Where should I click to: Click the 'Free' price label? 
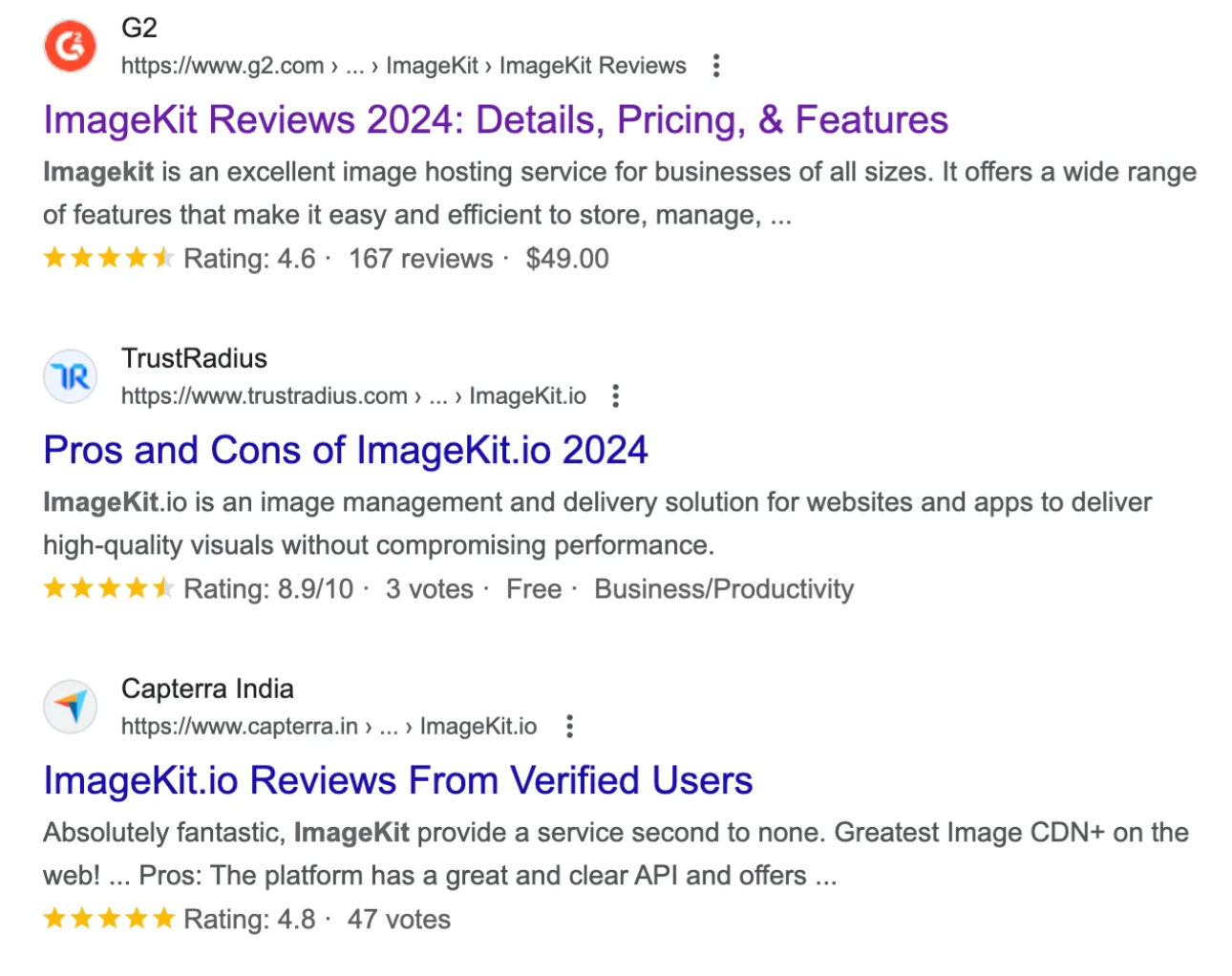[534, 589]
